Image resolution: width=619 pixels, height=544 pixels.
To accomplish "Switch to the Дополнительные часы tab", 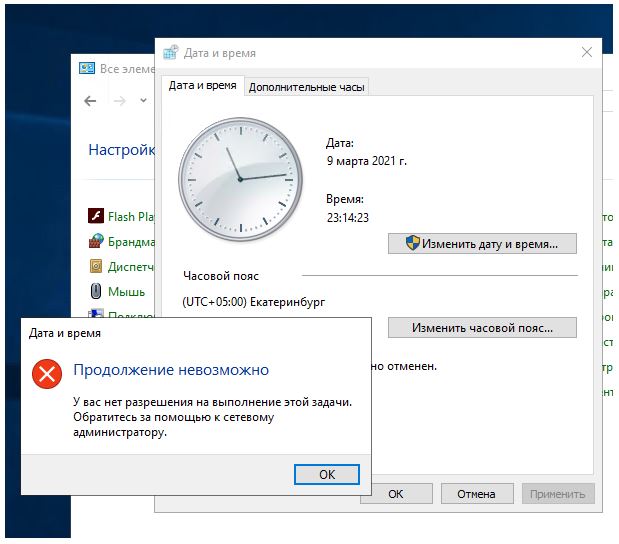I will [x=307, y=87].
